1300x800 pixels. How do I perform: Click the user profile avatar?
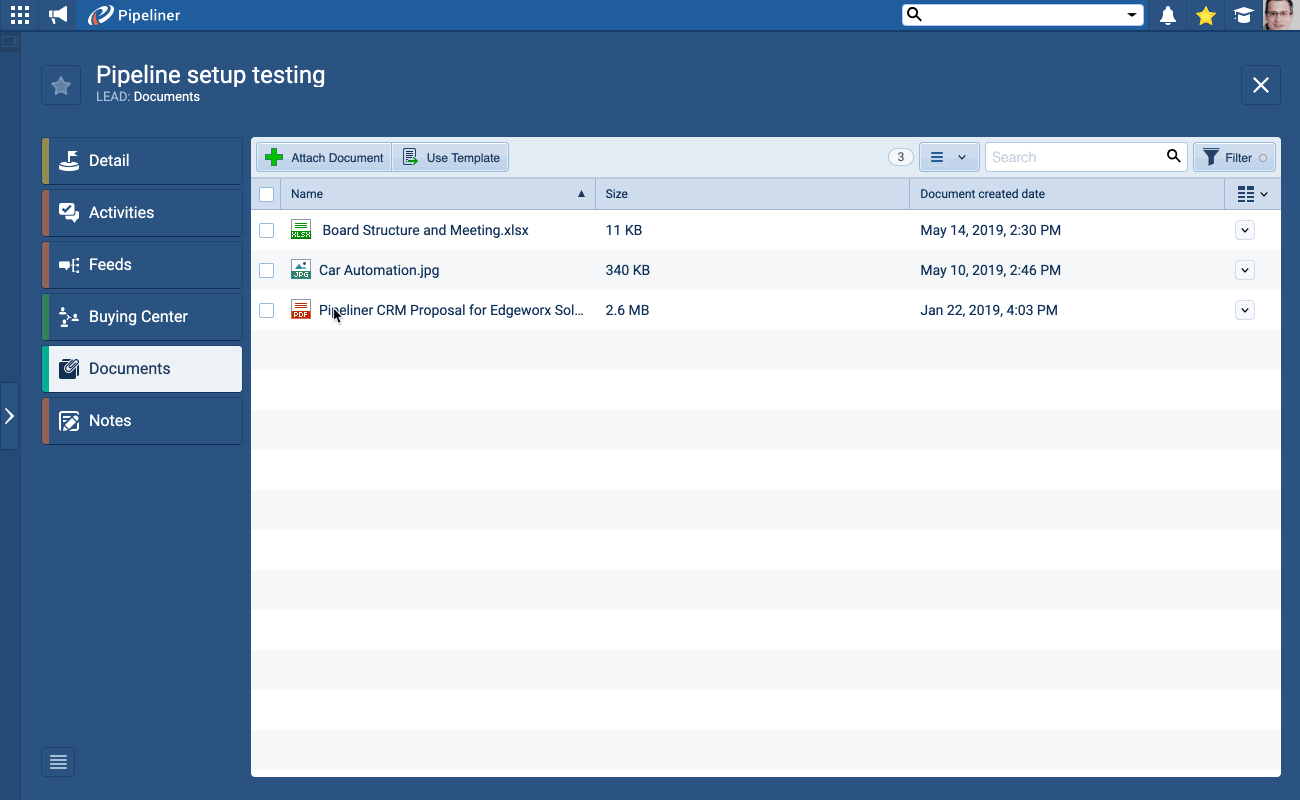(1280, 15)
